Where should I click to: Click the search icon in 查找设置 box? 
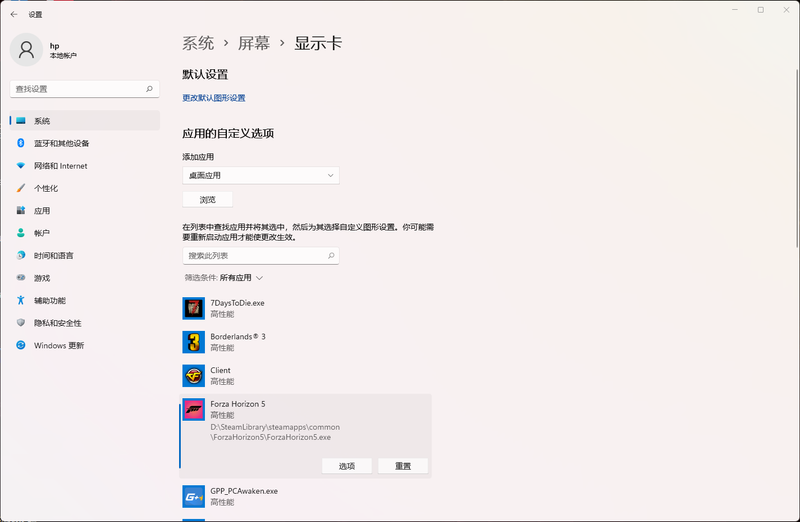pos(150,89)
